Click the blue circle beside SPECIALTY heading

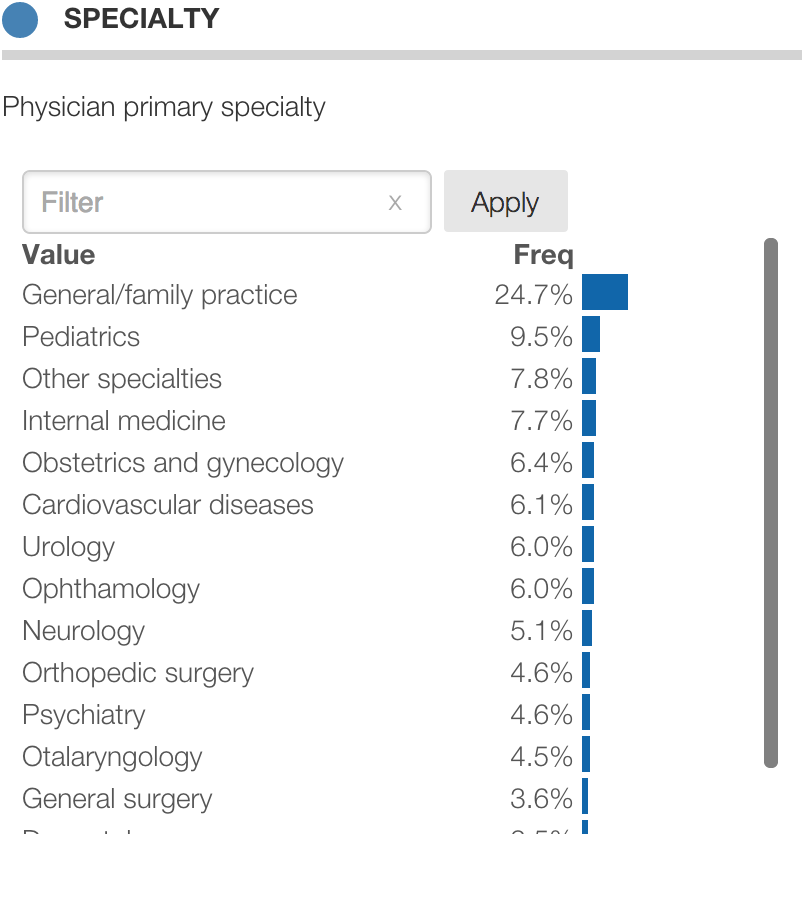(x=20, y=19)
